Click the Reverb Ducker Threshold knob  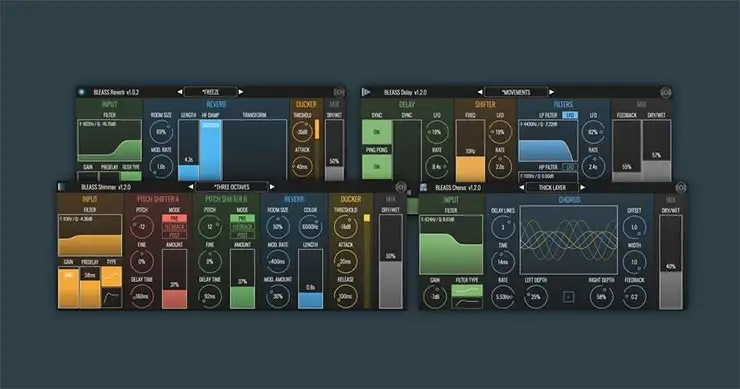(x=302, y=132)
